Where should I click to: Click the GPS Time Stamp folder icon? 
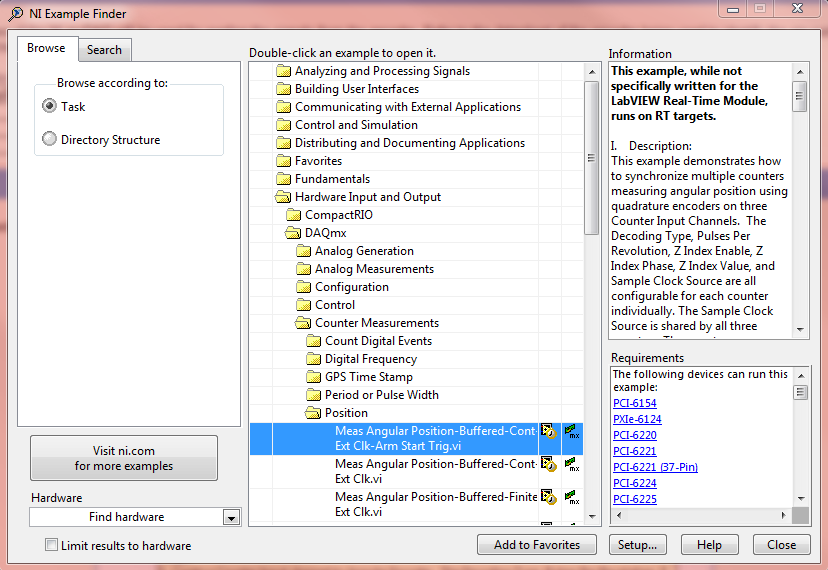tap(314, 377)
